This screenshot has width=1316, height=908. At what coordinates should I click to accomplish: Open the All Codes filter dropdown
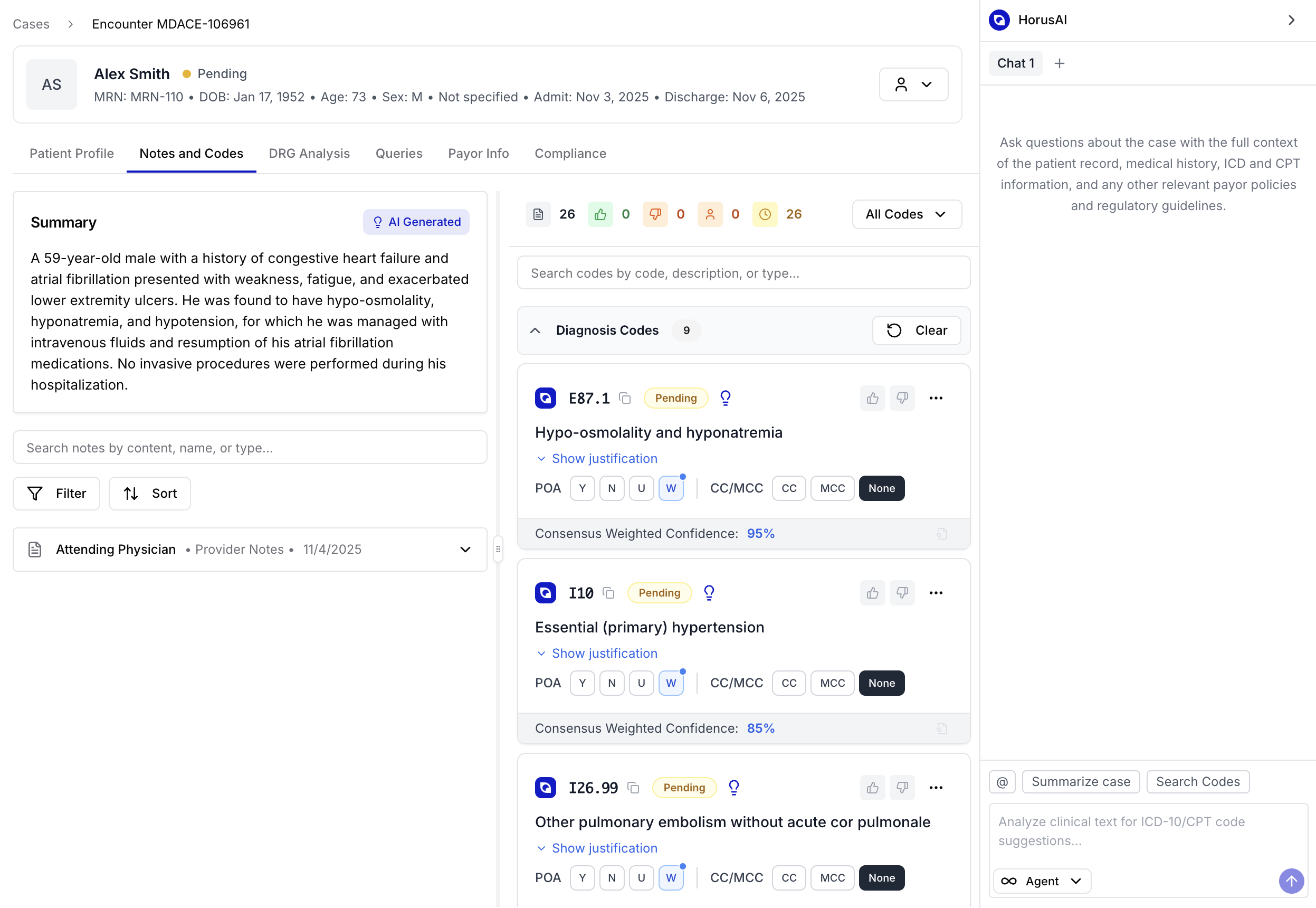coord(906,214)
